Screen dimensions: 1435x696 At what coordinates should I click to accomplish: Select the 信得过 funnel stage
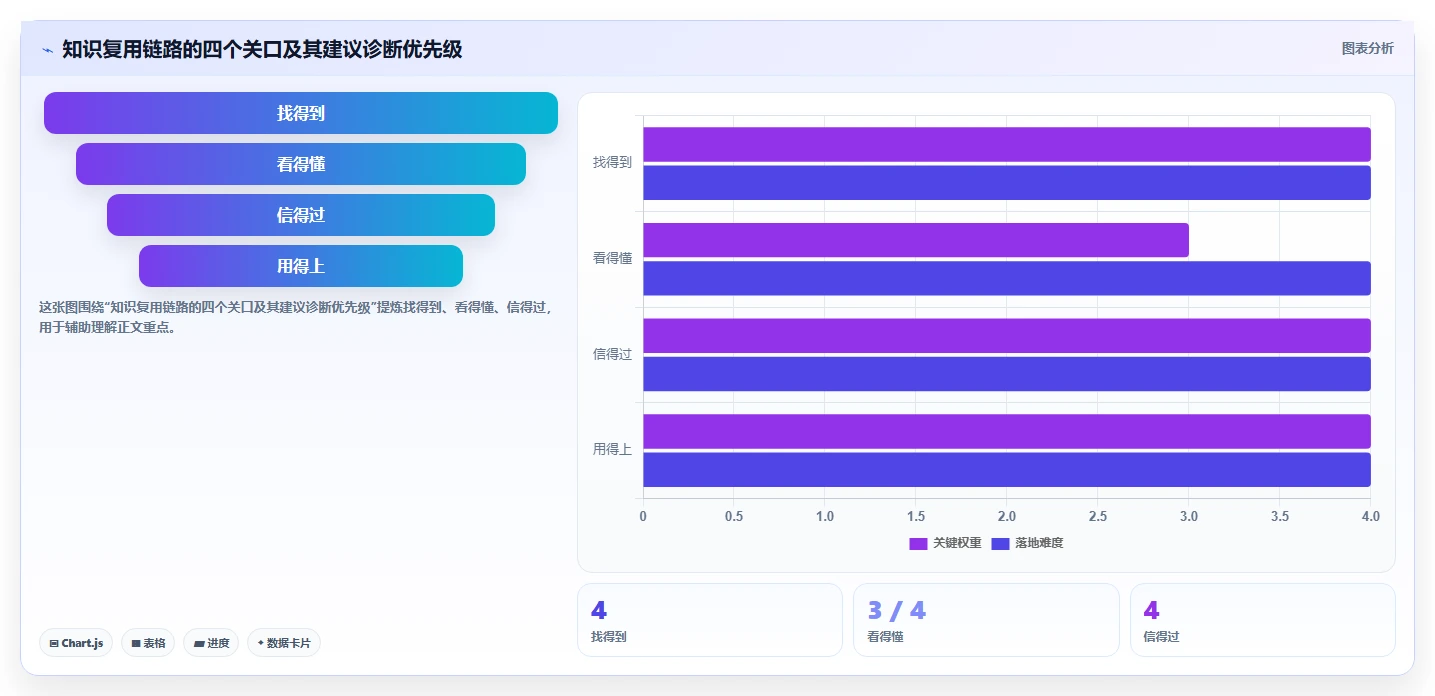pyautogui.click(x=301, y=215)
